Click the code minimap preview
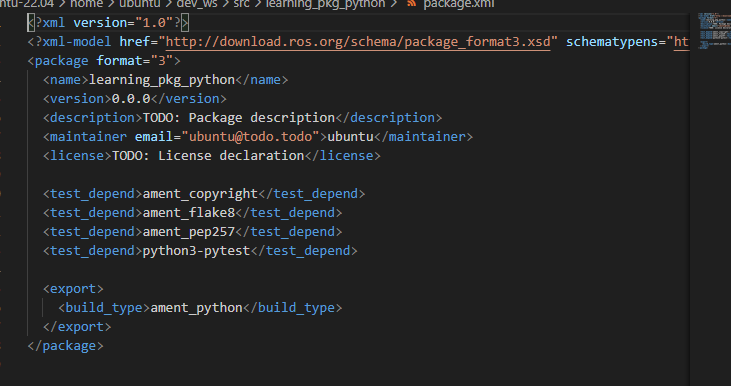The height and width of the screenshot is (386, 731). 714,31
